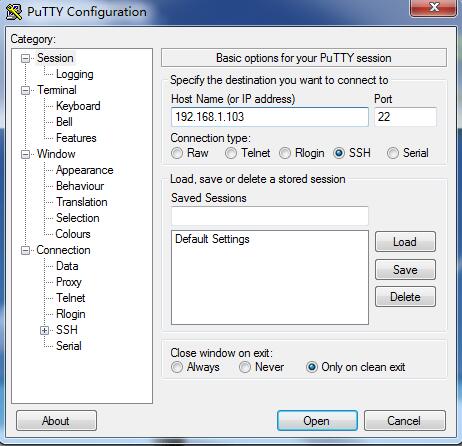Image resolution: width=462 pixels, height=446 pixels.
Task: Select the Serial connection type radio
Action: point(393,153)
